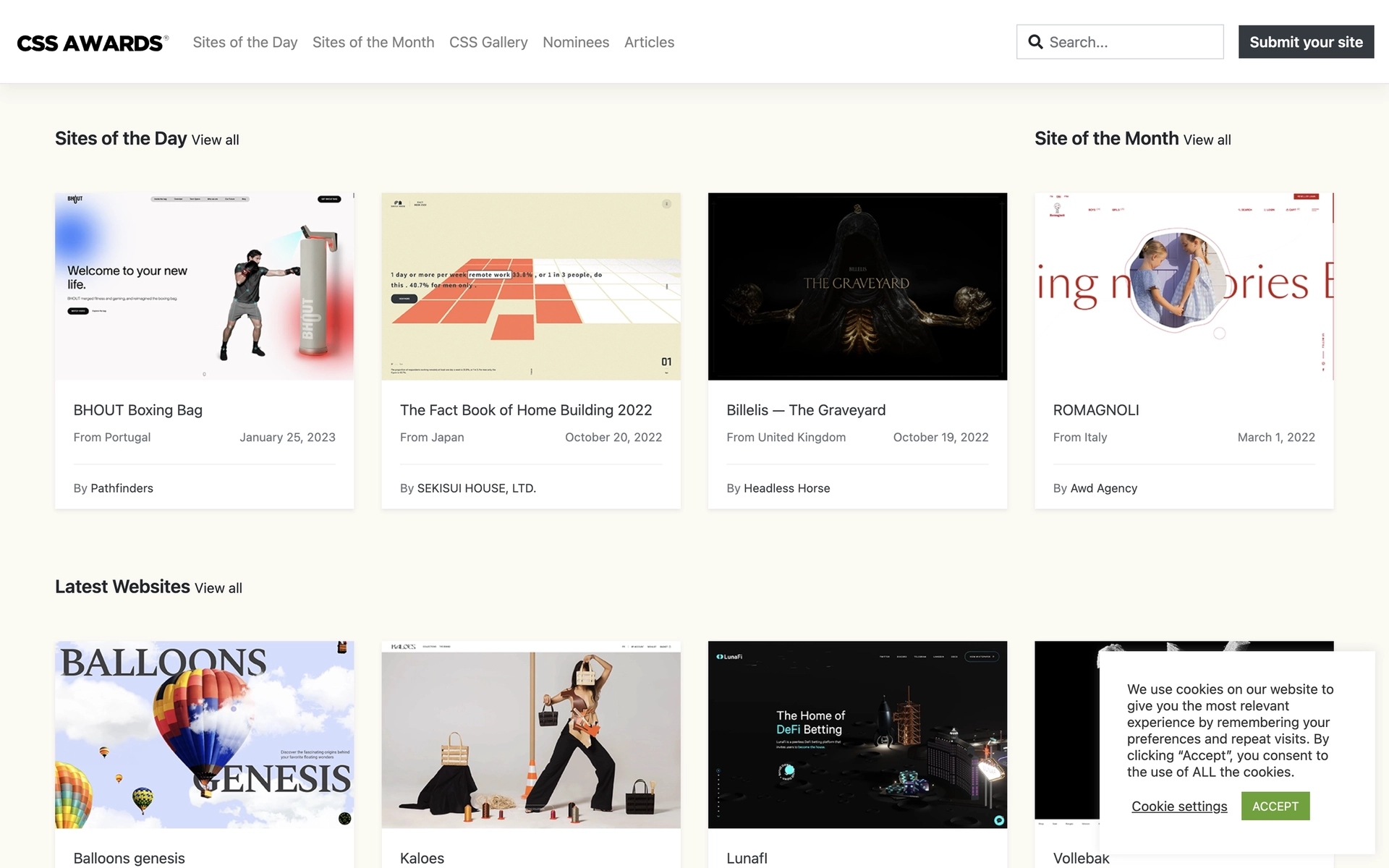The image size is (1389, 868).
Task: Click 'January 25, 2023' date
Action: (288, 438)
